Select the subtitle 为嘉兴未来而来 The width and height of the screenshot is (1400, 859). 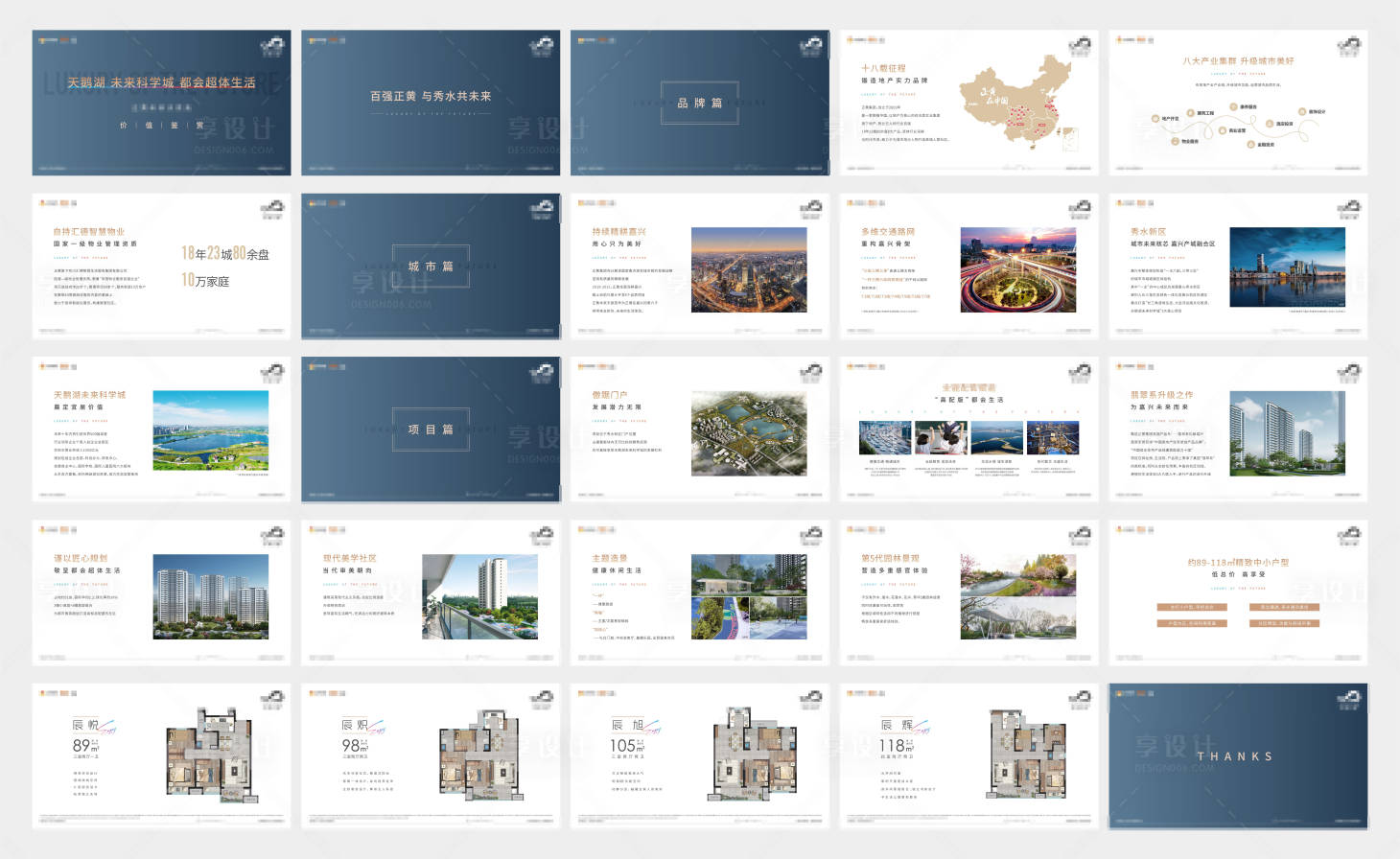tap(1159, 407)
